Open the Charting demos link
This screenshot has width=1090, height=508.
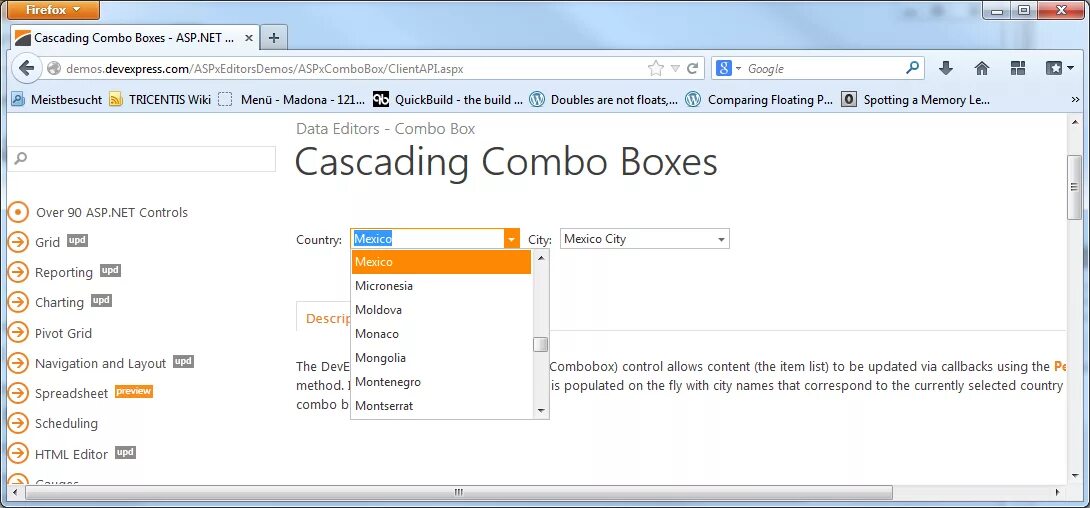[59, 302]
